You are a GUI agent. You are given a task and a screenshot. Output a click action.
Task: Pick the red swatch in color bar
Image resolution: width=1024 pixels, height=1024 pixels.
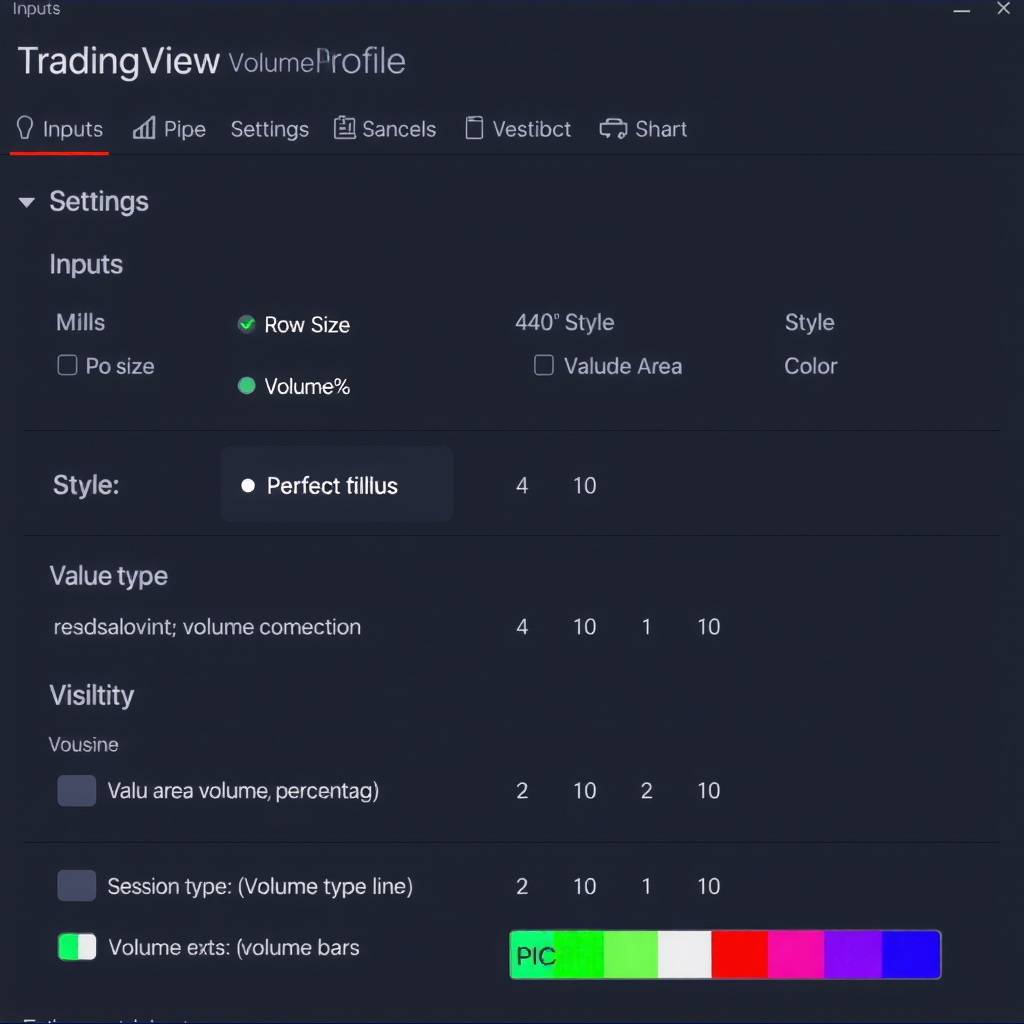(739, 955)
